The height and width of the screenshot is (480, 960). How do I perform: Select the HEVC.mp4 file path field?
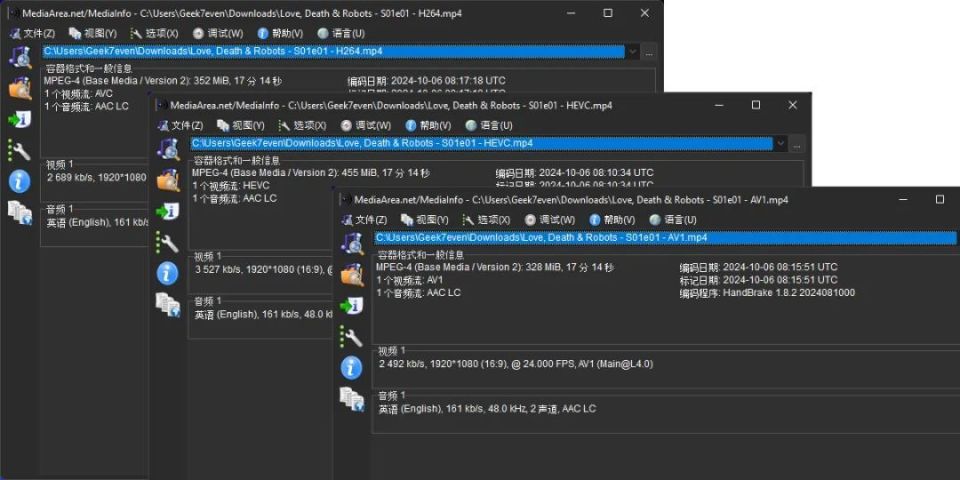tap(482, 144)
